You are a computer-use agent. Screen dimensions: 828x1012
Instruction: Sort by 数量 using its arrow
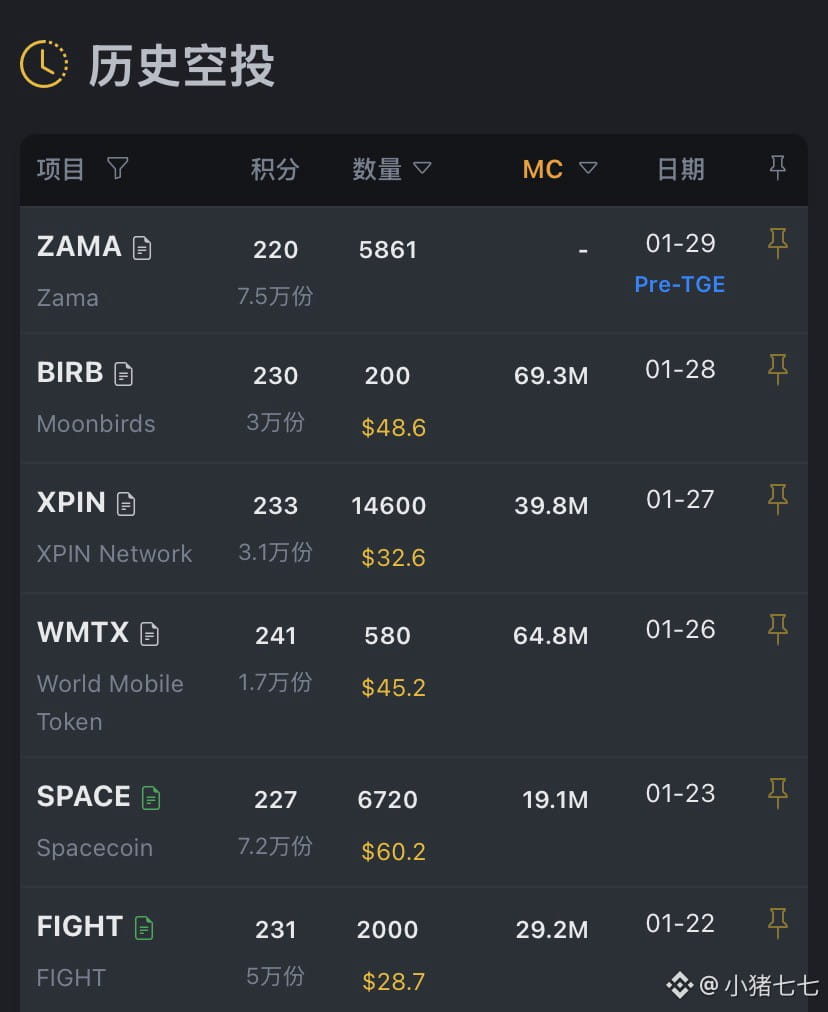pos(422,168)
